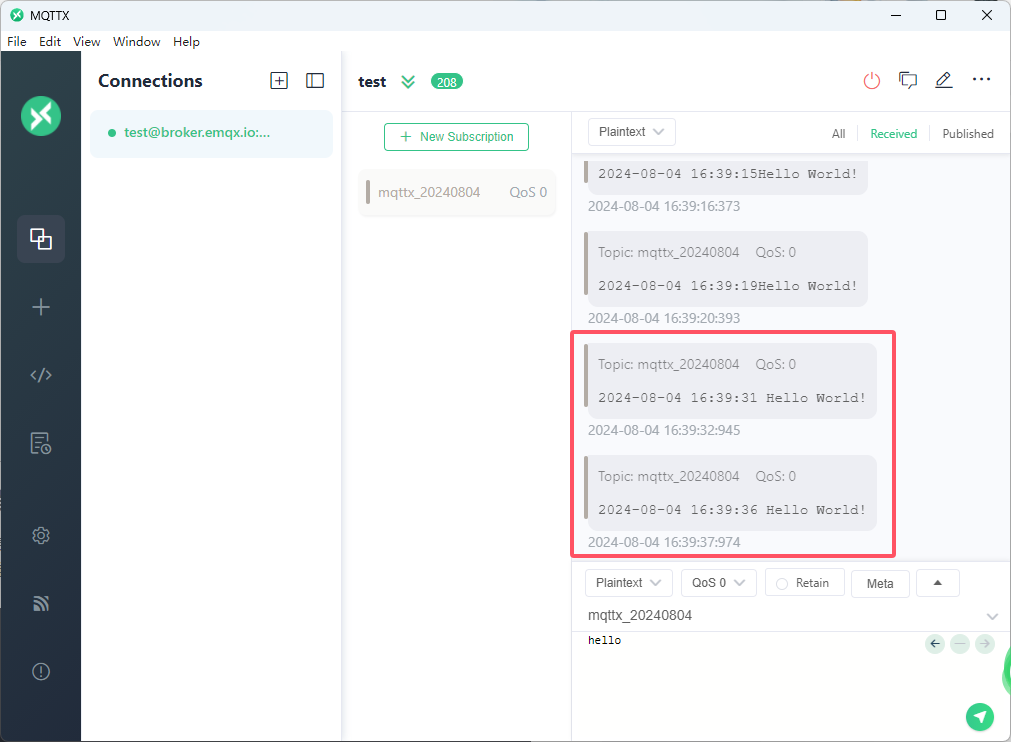Toggle connections list layout icon

[315, 81]
